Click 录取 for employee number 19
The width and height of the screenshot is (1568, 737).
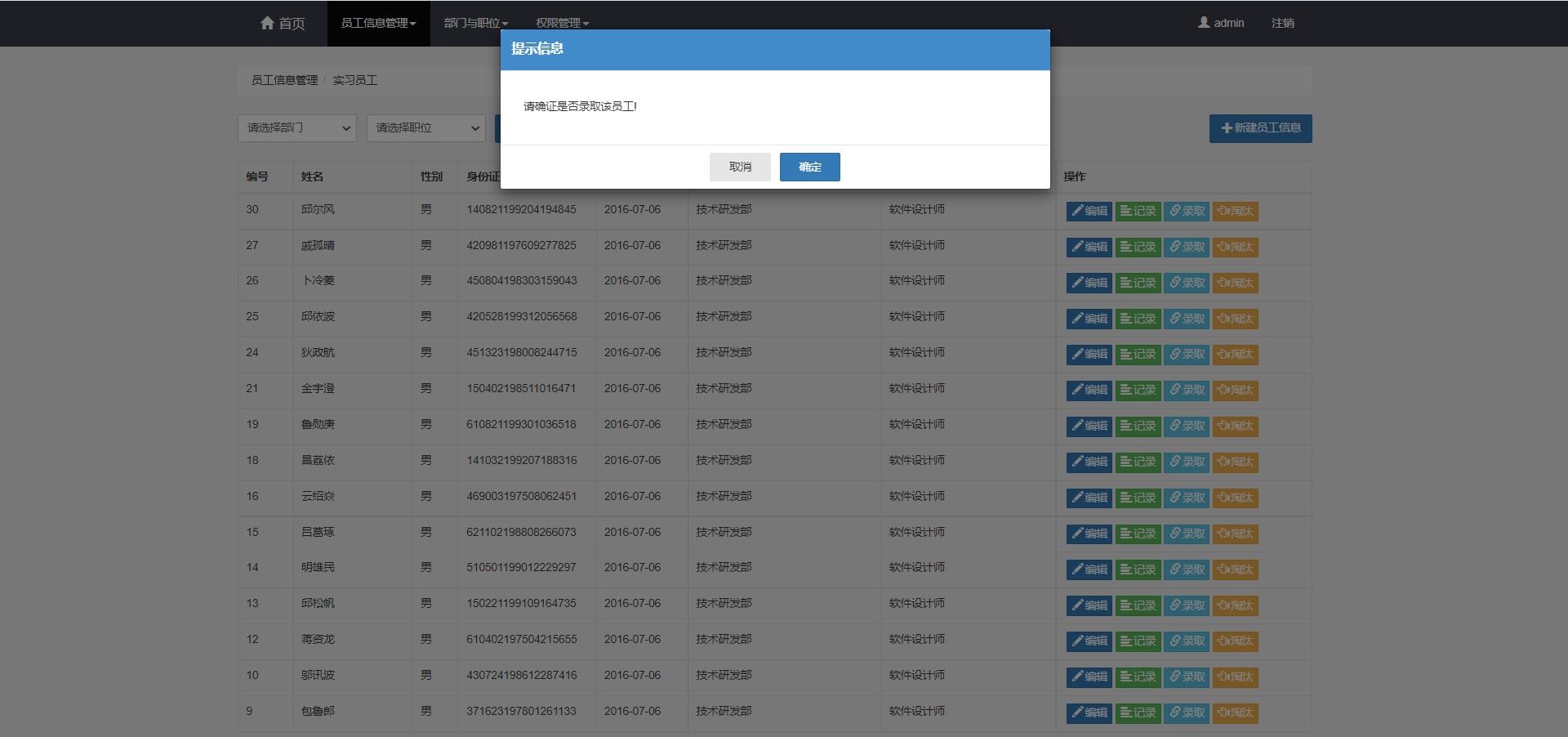tap(1186, 426)
